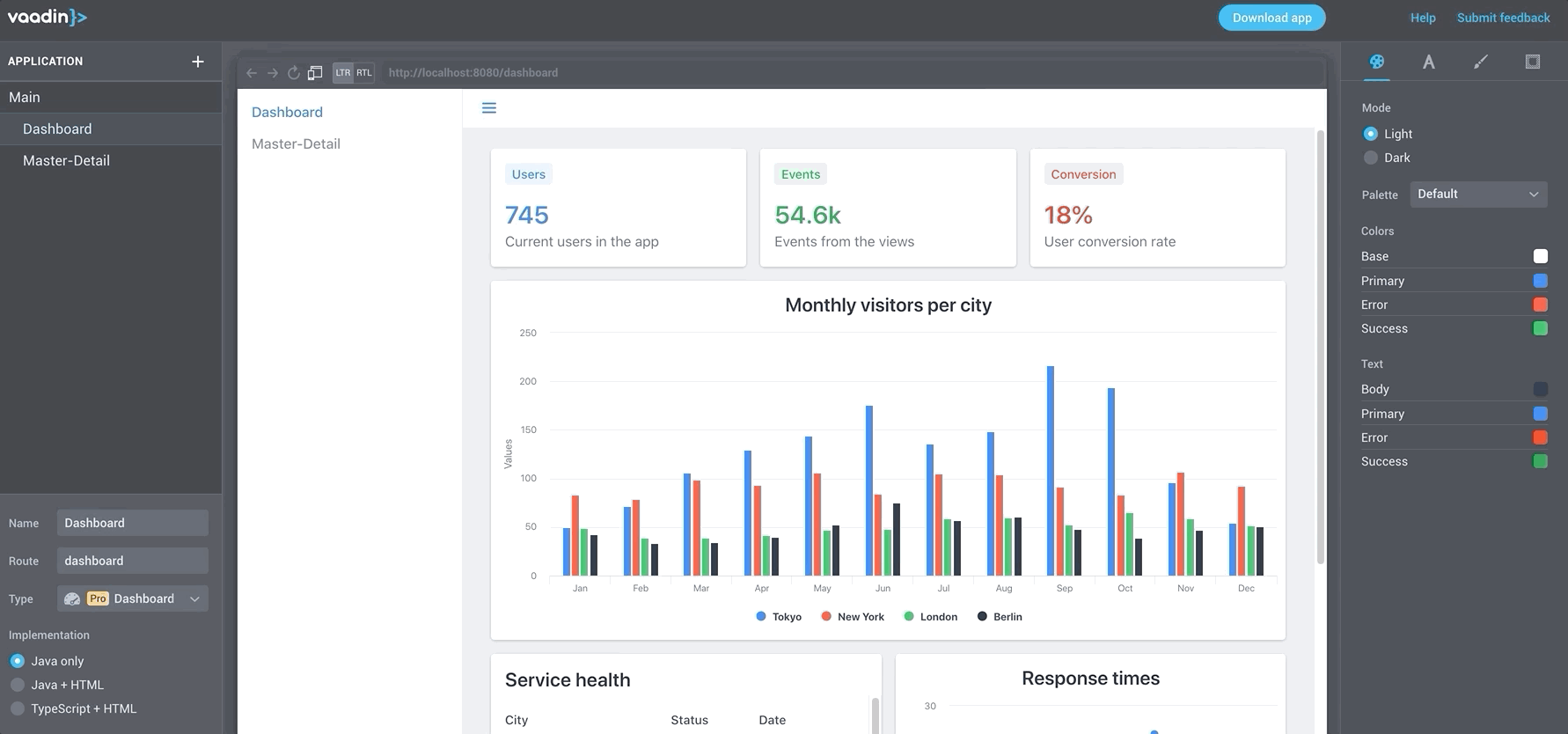Pick the Colors Error red swatch
This screenshot has height=734, width=1568.
[1541, 305]
